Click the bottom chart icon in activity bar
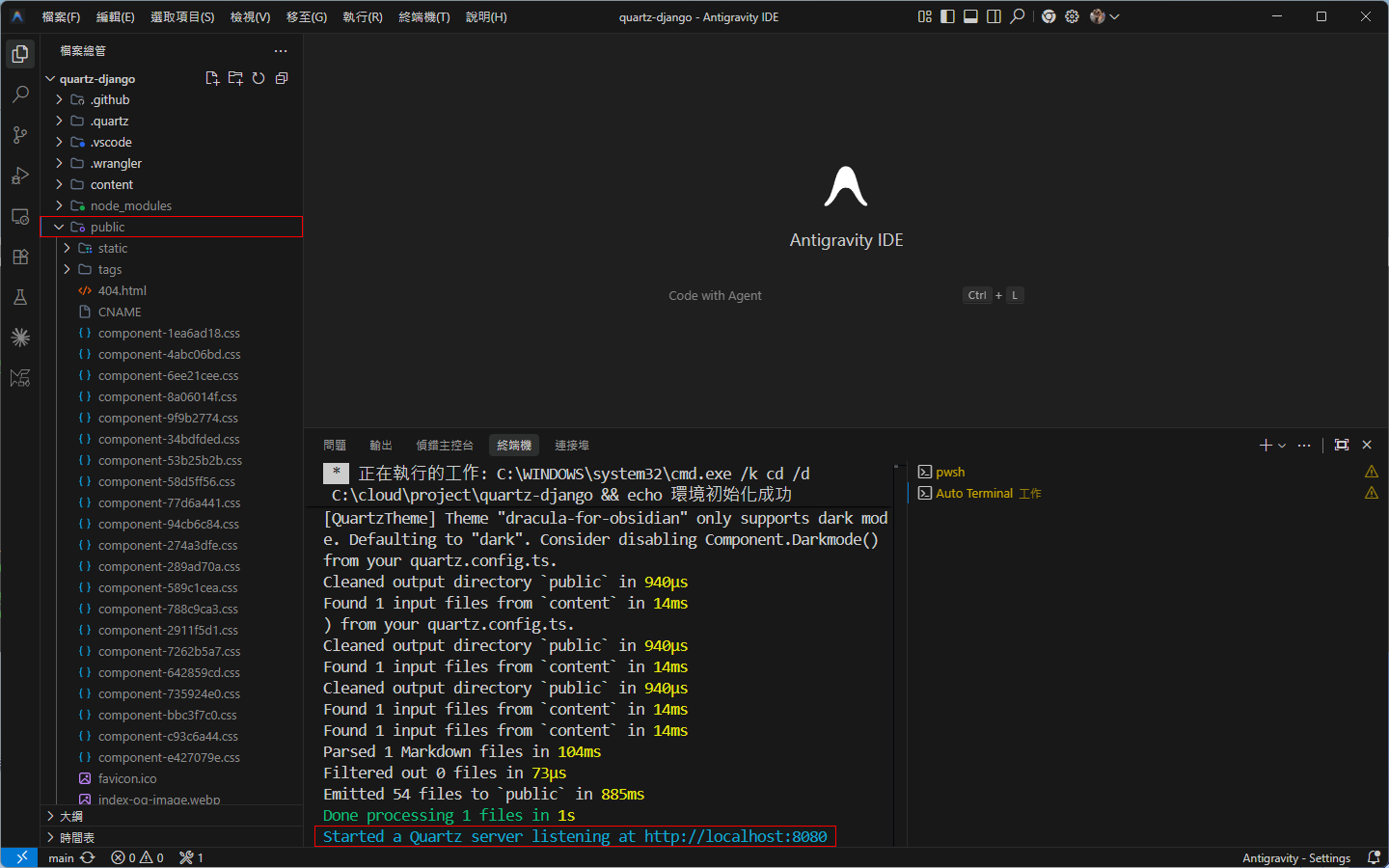1389x868 pixels. 20,378
